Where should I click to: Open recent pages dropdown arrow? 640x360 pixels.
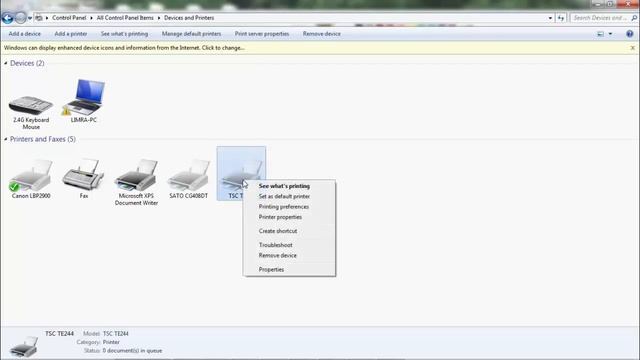pyautogui.click(x=30, y=18)
